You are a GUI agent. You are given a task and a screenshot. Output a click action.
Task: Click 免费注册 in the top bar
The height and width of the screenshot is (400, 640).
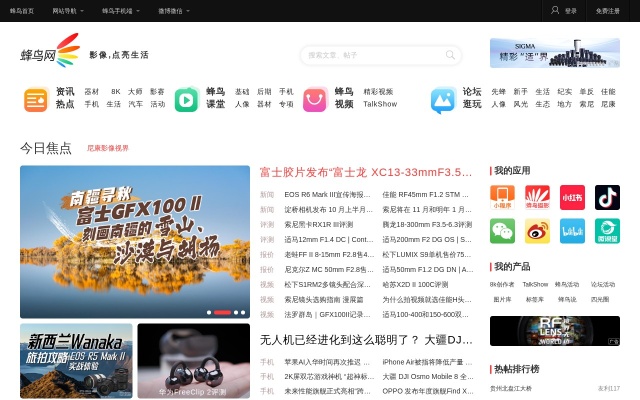click(608, 11)
